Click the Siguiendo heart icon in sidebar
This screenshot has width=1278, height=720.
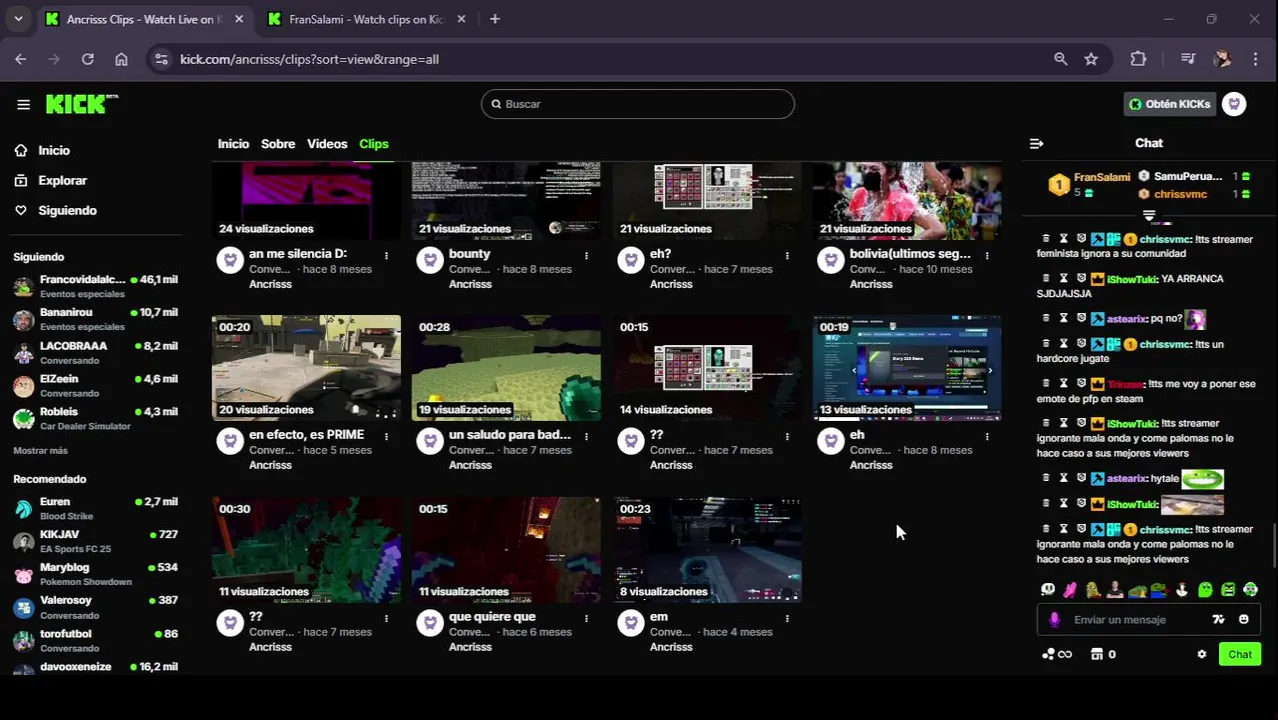pyautogui.click(x=21, y=210)
